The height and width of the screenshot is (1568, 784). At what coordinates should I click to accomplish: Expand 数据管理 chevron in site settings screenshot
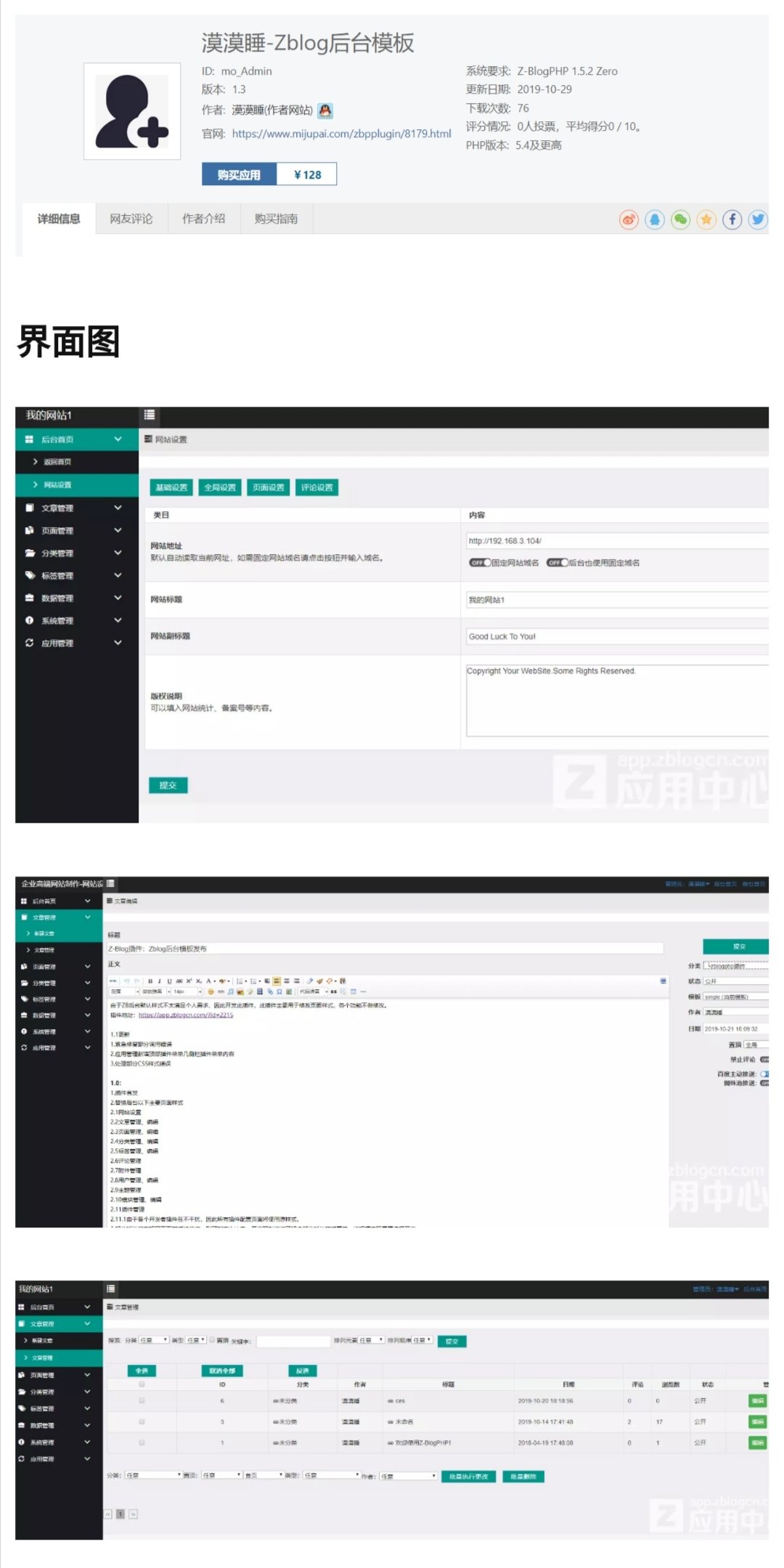118,598
